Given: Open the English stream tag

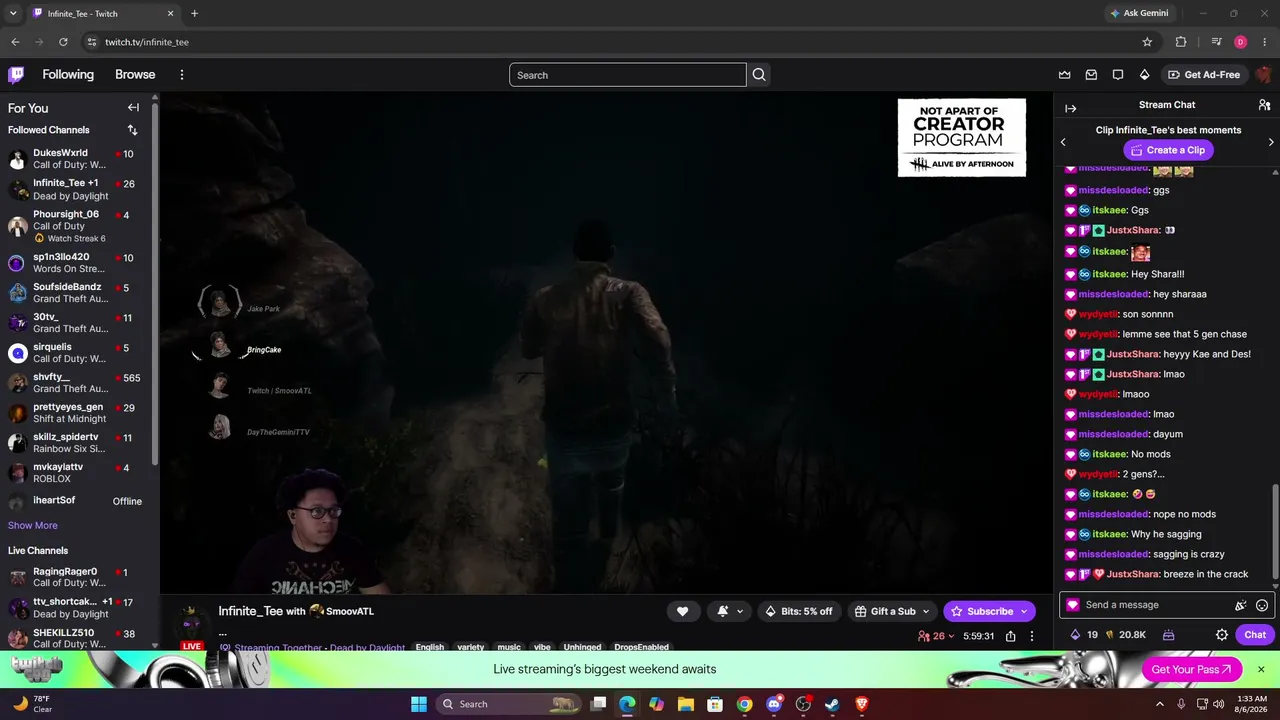Looking at the screenshot, I should (x=430, y=647).
